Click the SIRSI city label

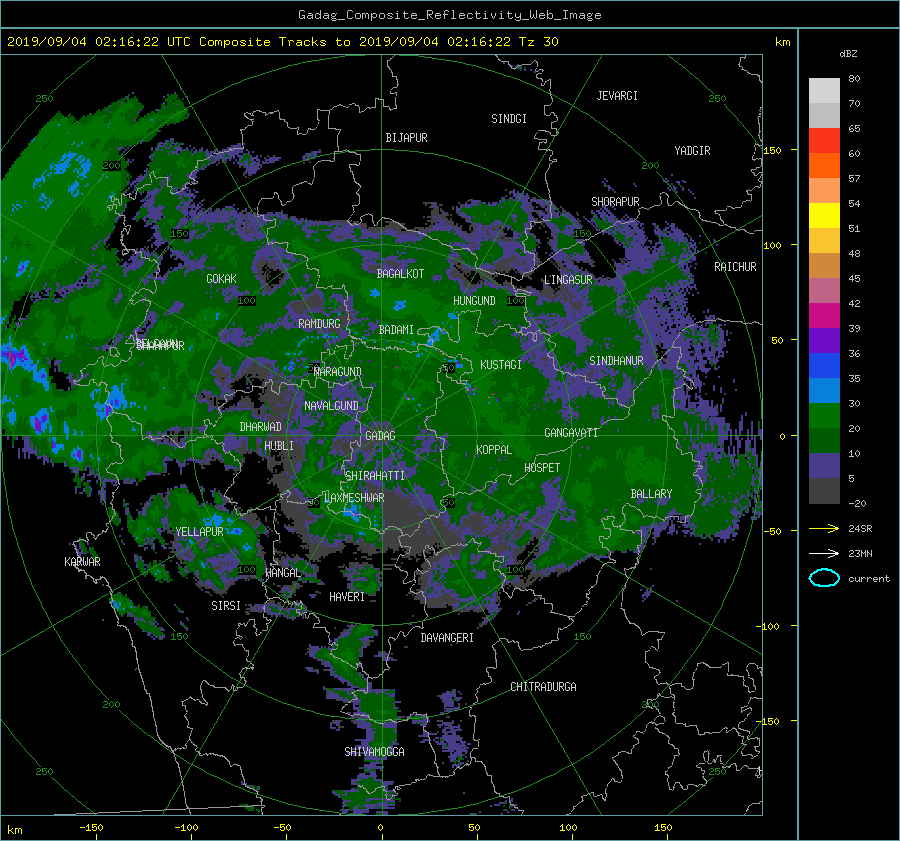226,606
